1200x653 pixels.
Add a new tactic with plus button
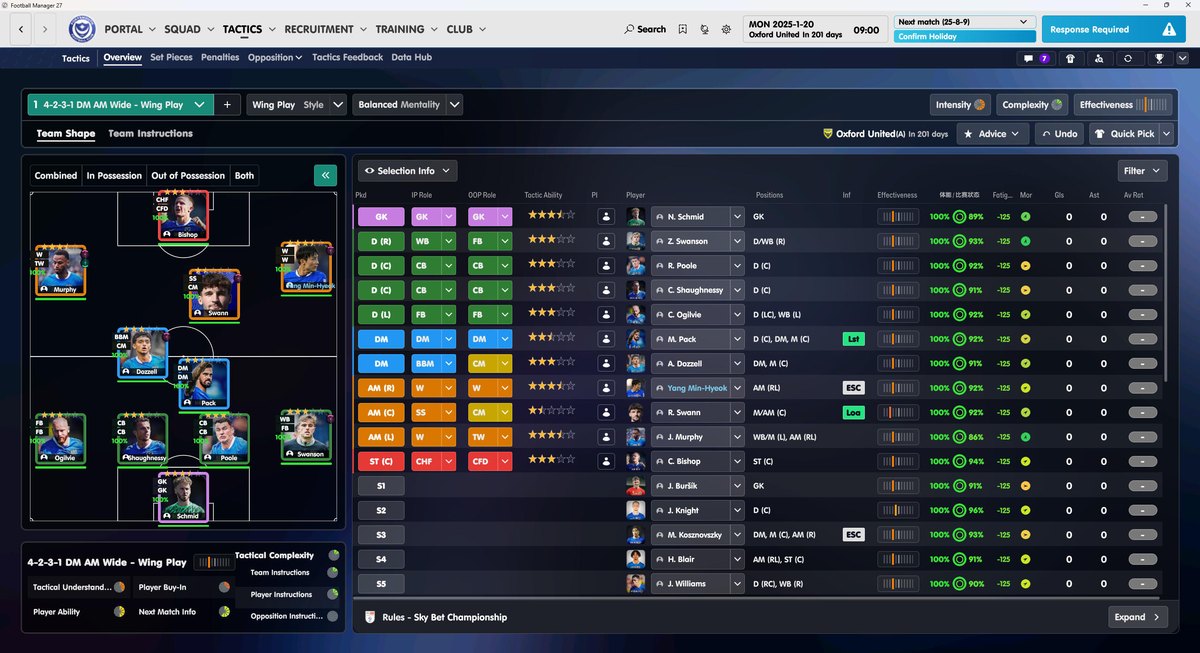pos(227,104)
